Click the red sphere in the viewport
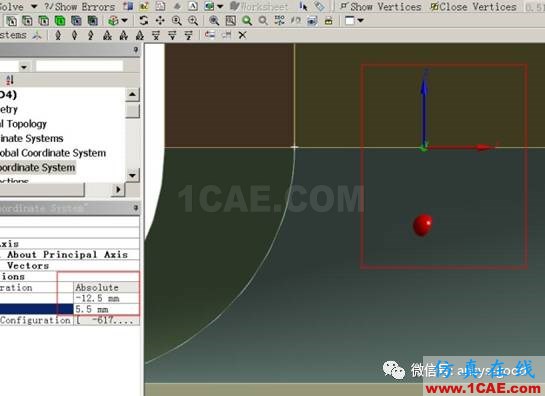The width and height of the screenshot is (545, 396). pos(423,225)
